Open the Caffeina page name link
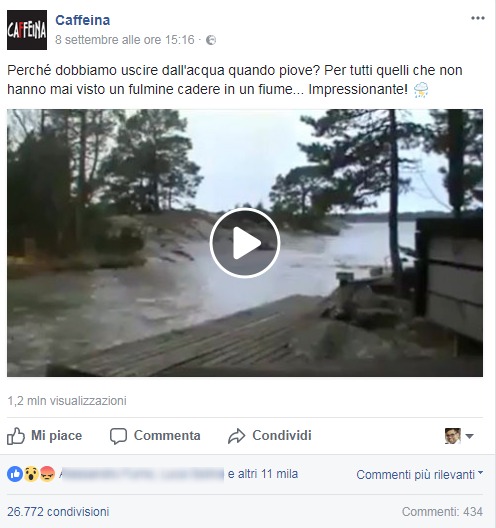 pyautogui.click(x=82, y=20)
